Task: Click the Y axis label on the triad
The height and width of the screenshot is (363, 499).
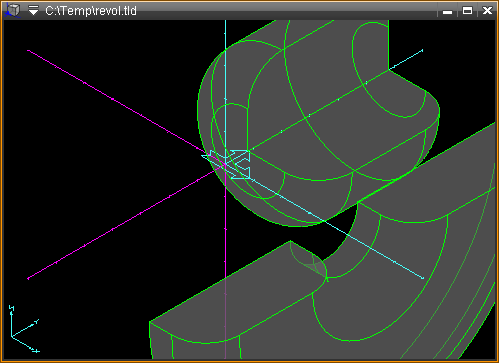Action: pos(37,321)
